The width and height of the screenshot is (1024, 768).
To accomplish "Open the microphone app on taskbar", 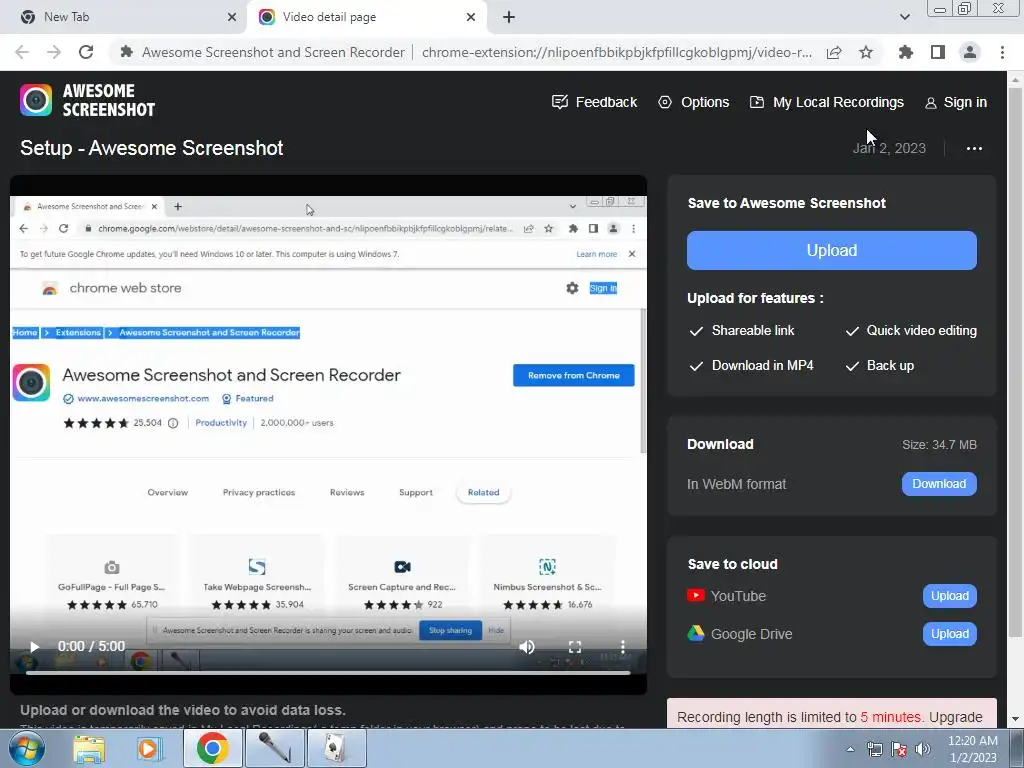I will [274, 748].
